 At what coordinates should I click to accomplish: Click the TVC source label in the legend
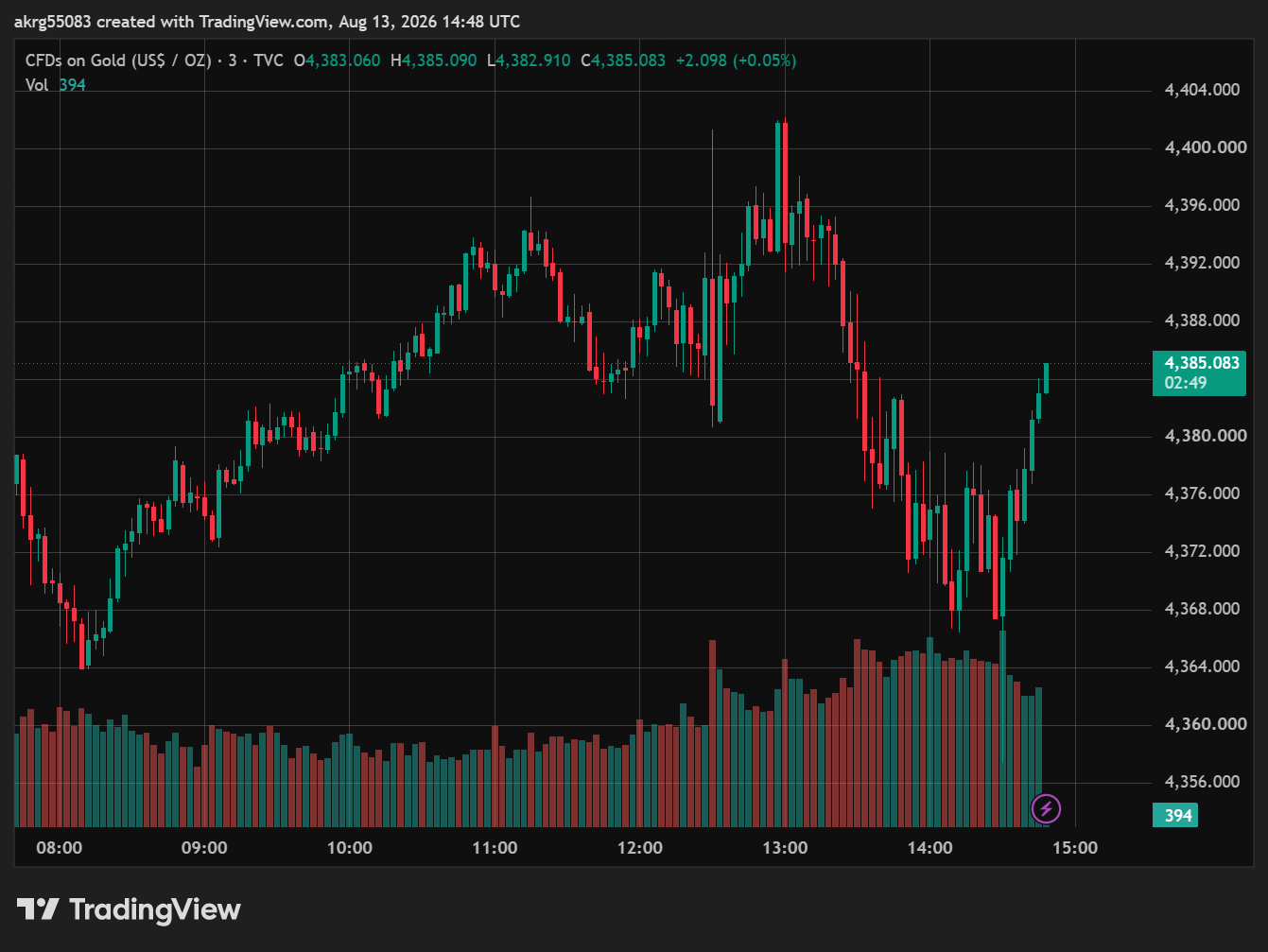pos(269,61)
